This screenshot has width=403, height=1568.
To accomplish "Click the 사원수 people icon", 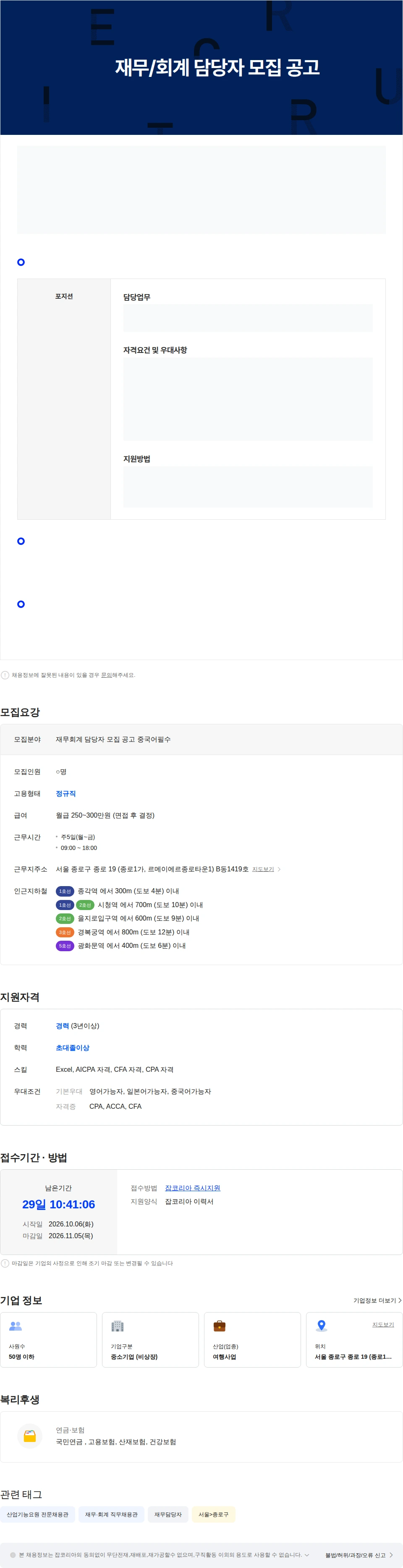I will 15,1326.
